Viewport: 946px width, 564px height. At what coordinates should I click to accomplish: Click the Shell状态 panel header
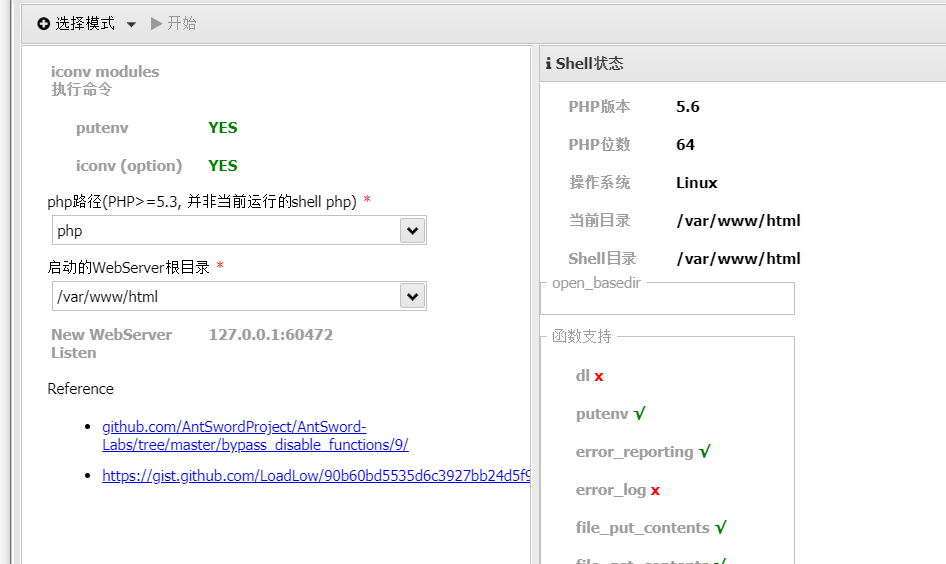pos(743,63)
